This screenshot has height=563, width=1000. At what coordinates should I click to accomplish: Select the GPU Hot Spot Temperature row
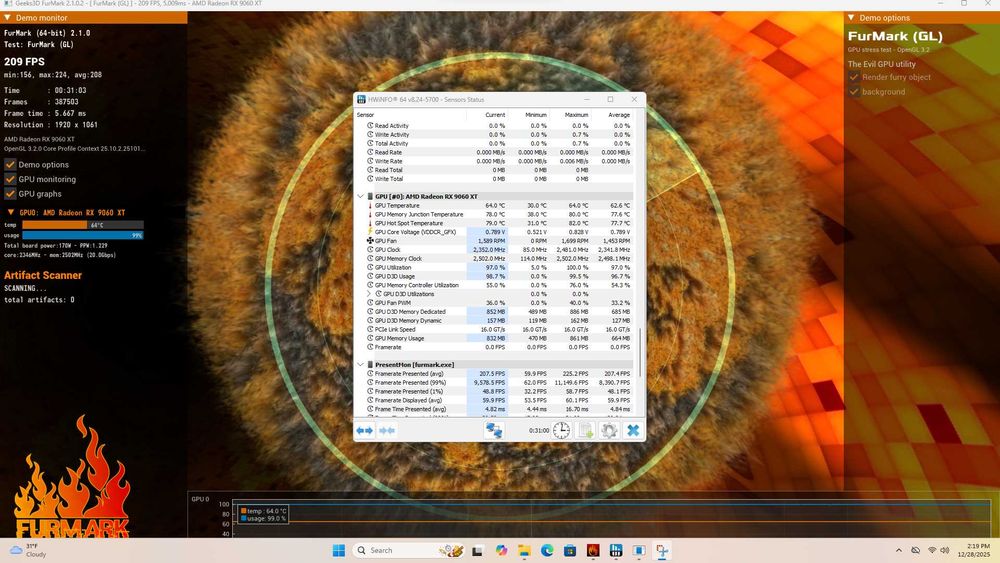pyautogui.click(x=495, y=223)
